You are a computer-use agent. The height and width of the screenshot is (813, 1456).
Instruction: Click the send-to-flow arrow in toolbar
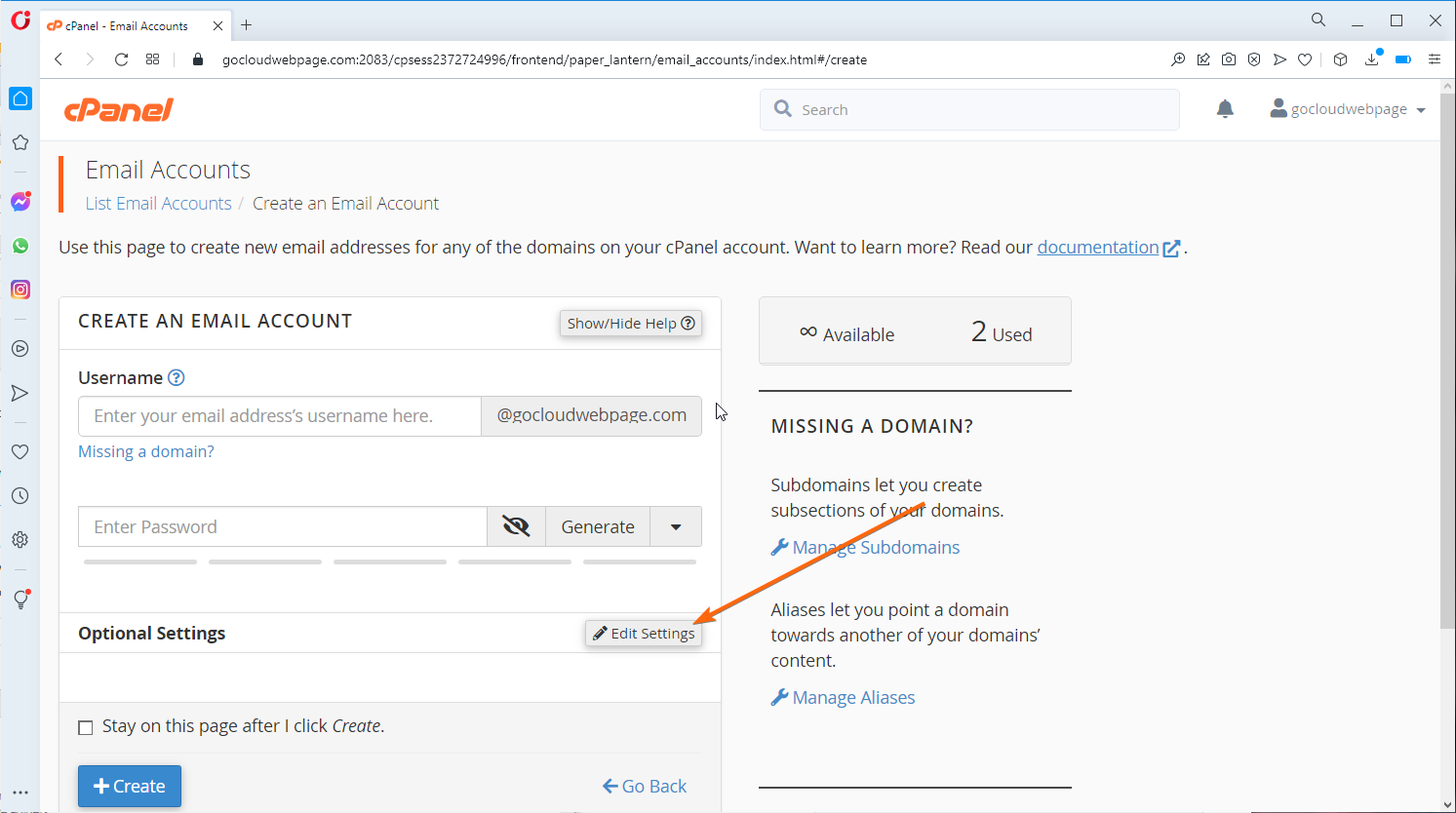[x=1279, y=59]
